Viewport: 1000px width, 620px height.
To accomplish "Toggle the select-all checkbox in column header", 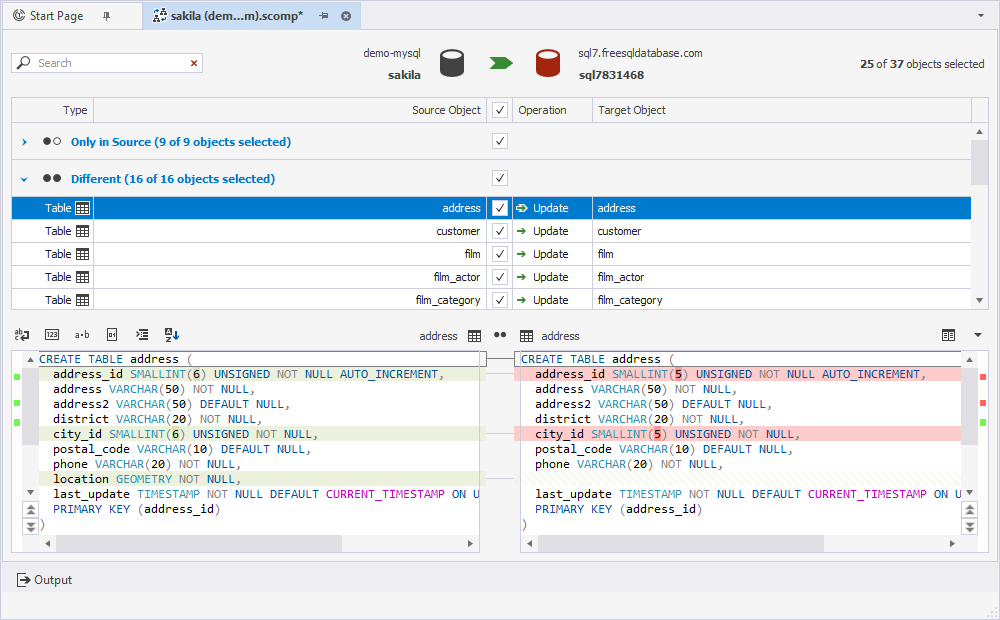I will 500,110.
